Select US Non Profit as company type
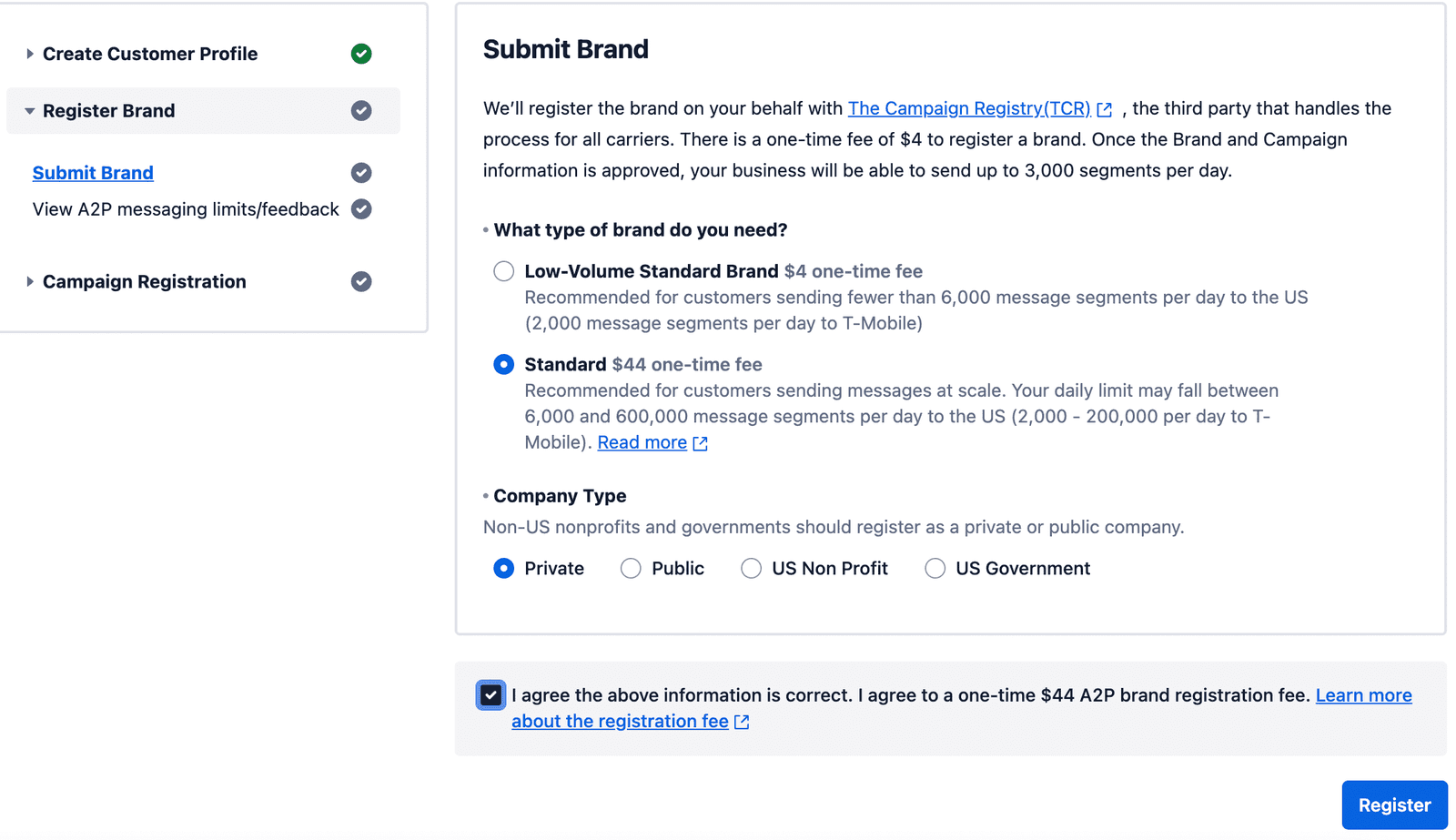The image size is (1456, 840). pyautogui.click(x=751, y=568)
